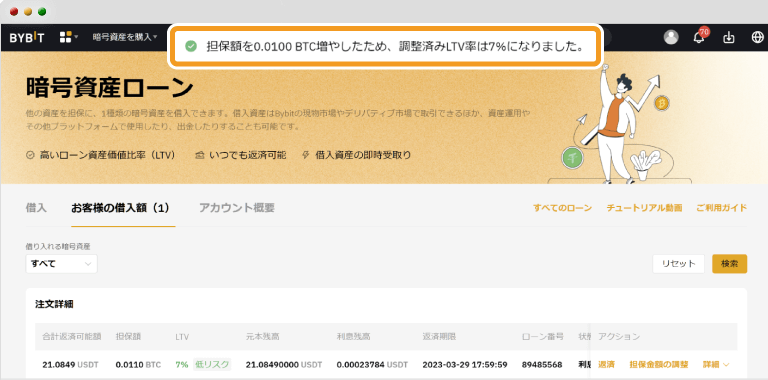Viewport: 768px width, 380px height.
Task: Click the LTV column header
Action: pyautogui.click(x=182, y=337)
